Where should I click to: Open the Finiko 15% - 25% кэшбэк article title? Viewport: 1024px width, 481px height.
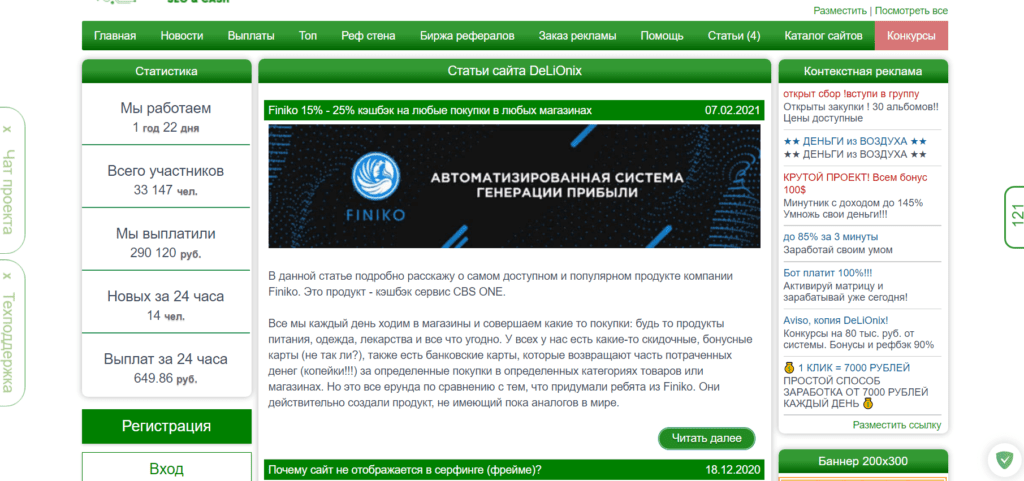(430, 110)
